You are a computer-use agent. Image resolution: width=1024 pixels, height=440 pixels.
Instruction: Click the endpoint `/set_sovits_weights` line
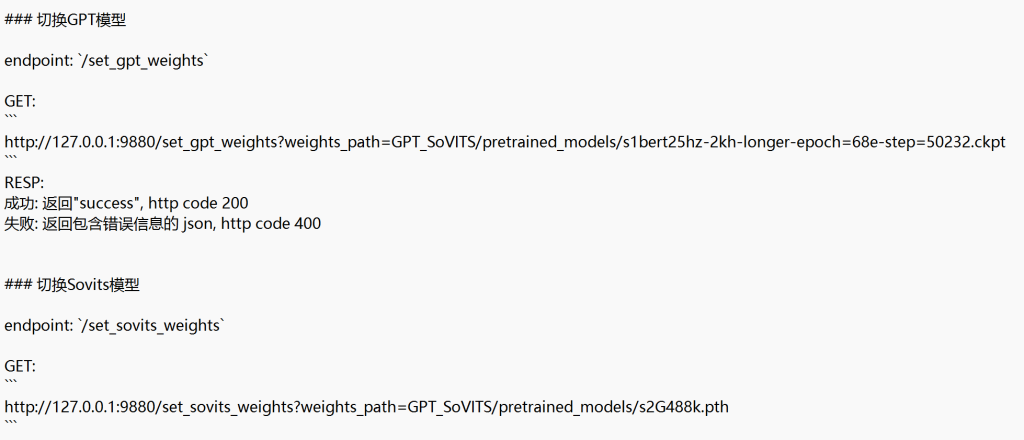114,326
